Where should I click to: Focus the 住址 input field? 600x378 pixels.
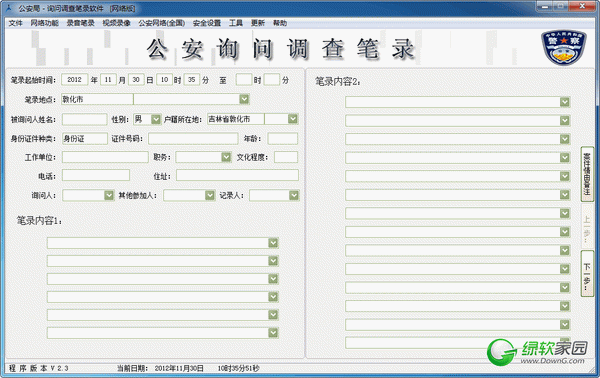[x=237, y=176]
